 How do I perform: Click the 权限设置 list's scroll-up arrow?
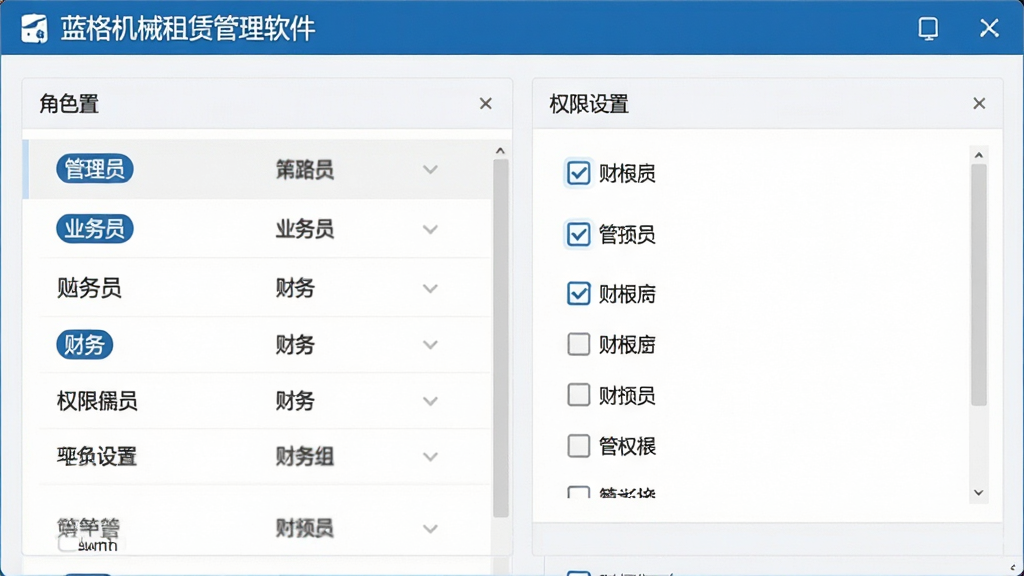pyautogui.click(x=978, y=155)
